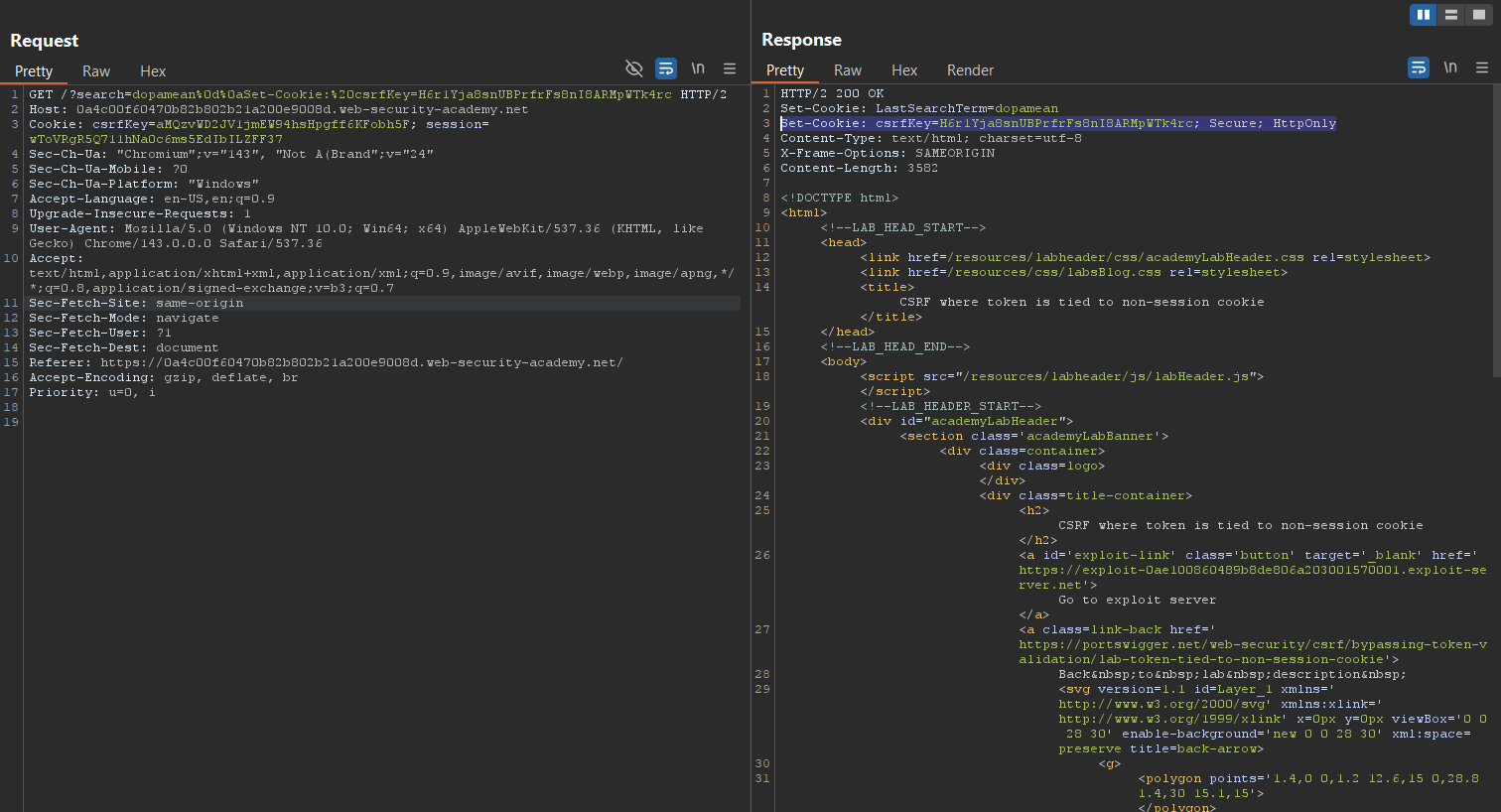Click the Sec-Fetch-Mode: navigate header

(124, 318)
